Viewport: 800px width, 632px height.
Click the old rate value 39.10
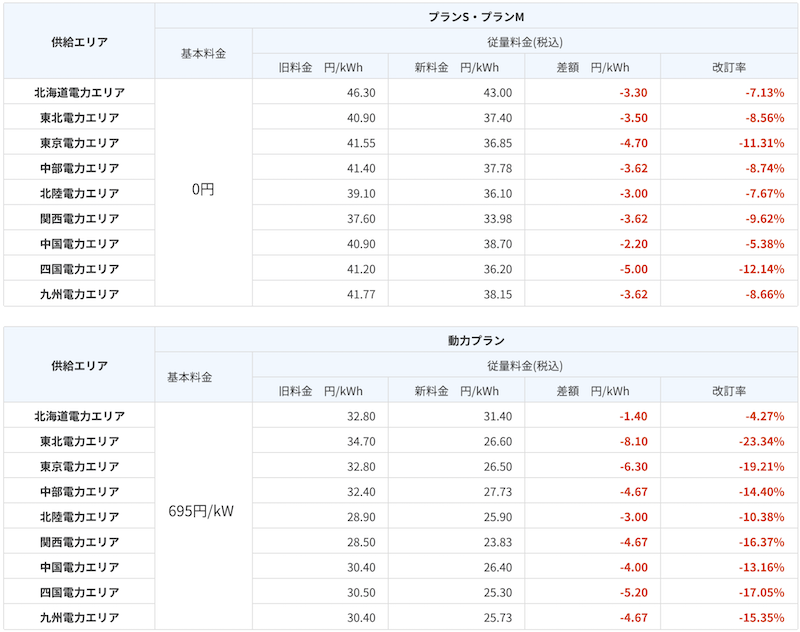click(x=361, y=194)
